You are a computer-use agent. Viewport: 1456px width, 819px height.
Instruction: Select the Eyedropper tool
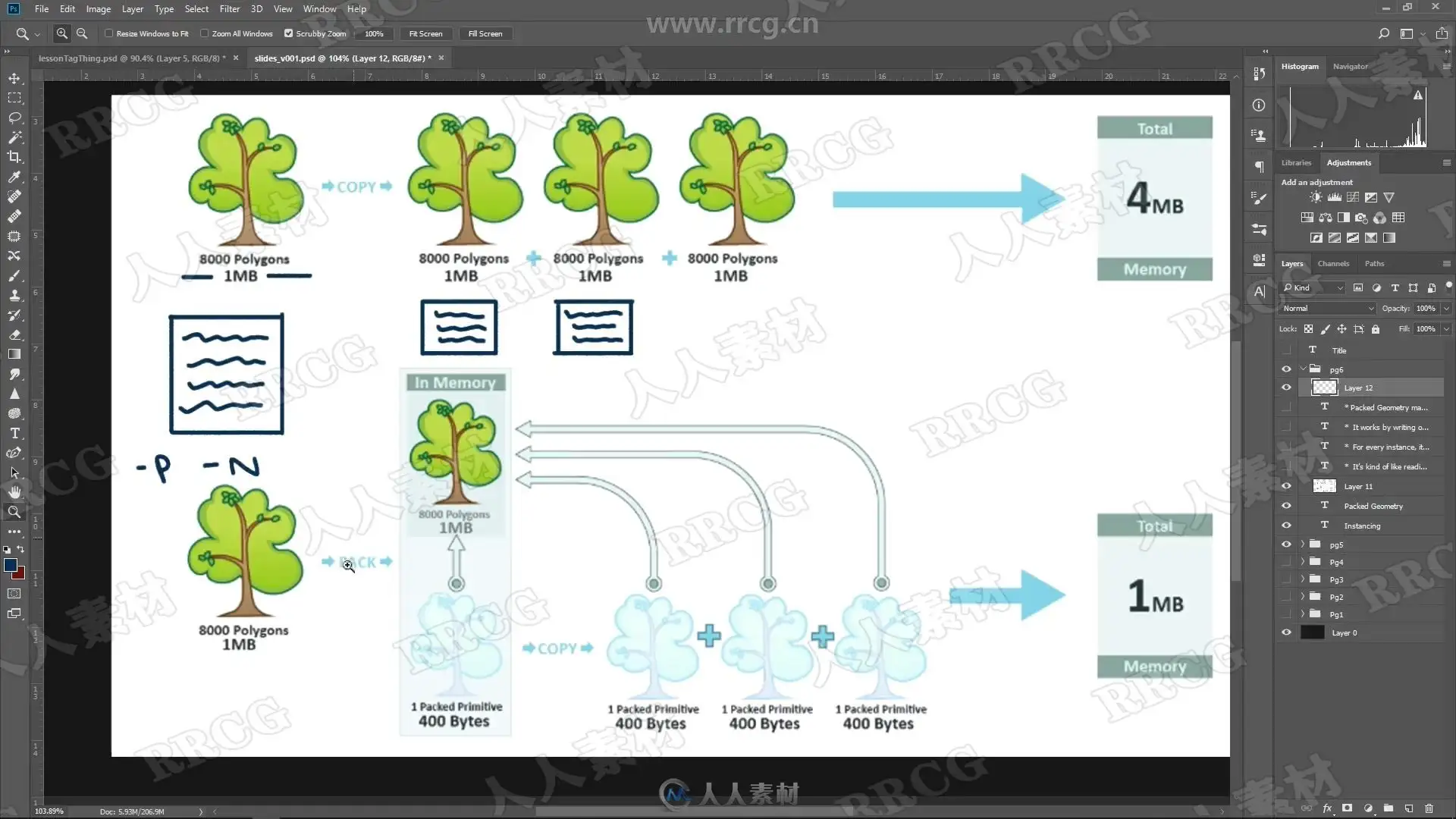coord(14,177)
